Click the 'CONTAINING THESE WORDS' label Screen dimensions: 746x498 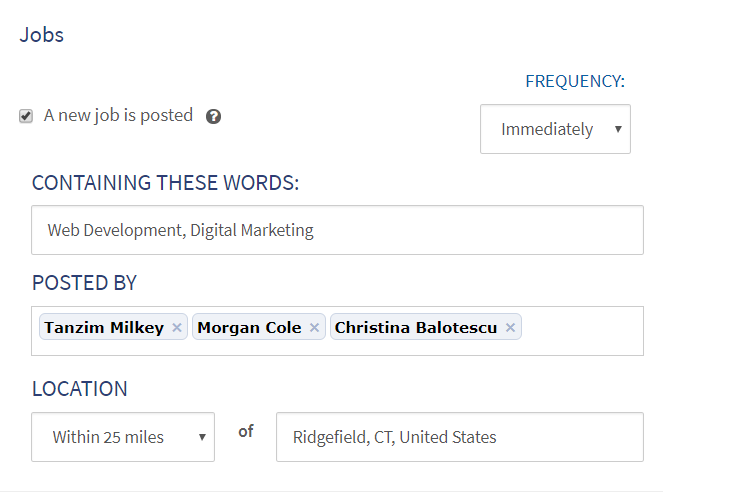coord(165,183)
